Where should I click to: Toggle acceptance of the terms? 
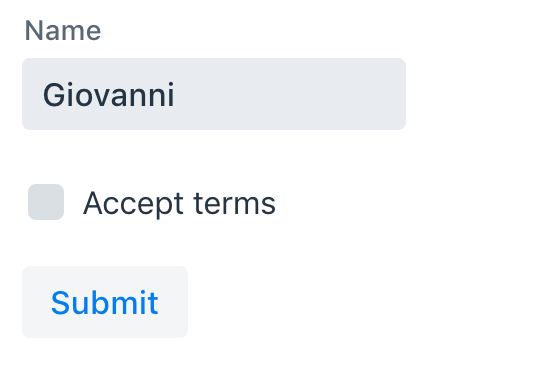(46, 202)
